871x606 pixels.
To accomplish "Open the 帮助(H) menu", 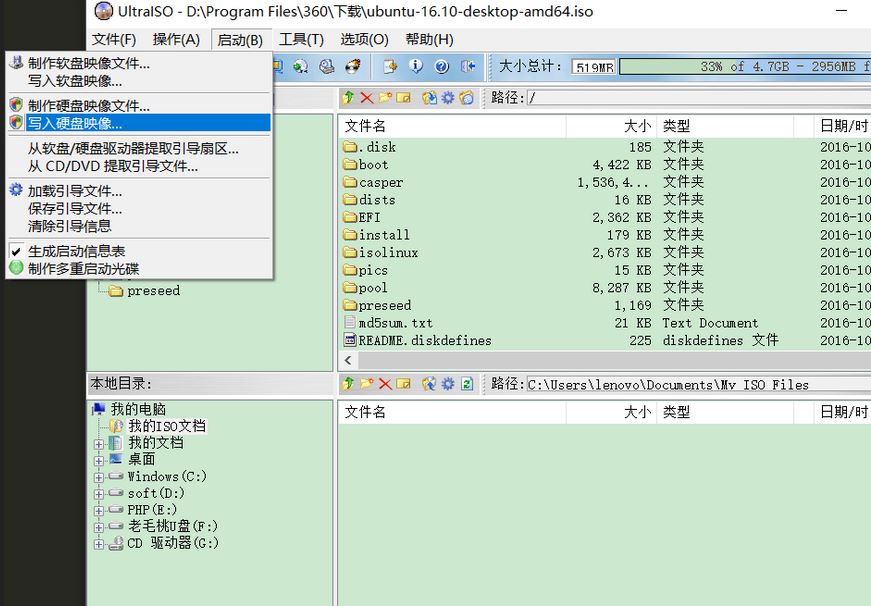I will tap(429, 39).
